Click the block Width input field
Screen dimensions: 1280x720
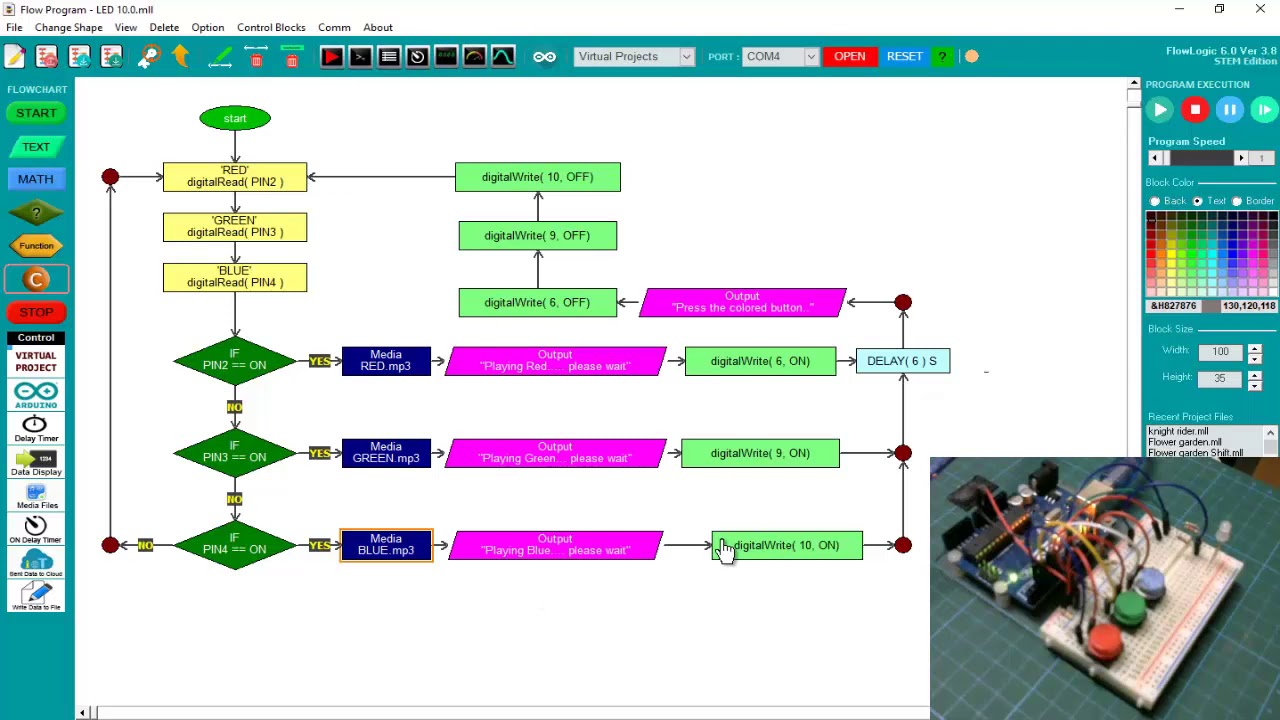pyautogui.click(x=1221, y=352)
